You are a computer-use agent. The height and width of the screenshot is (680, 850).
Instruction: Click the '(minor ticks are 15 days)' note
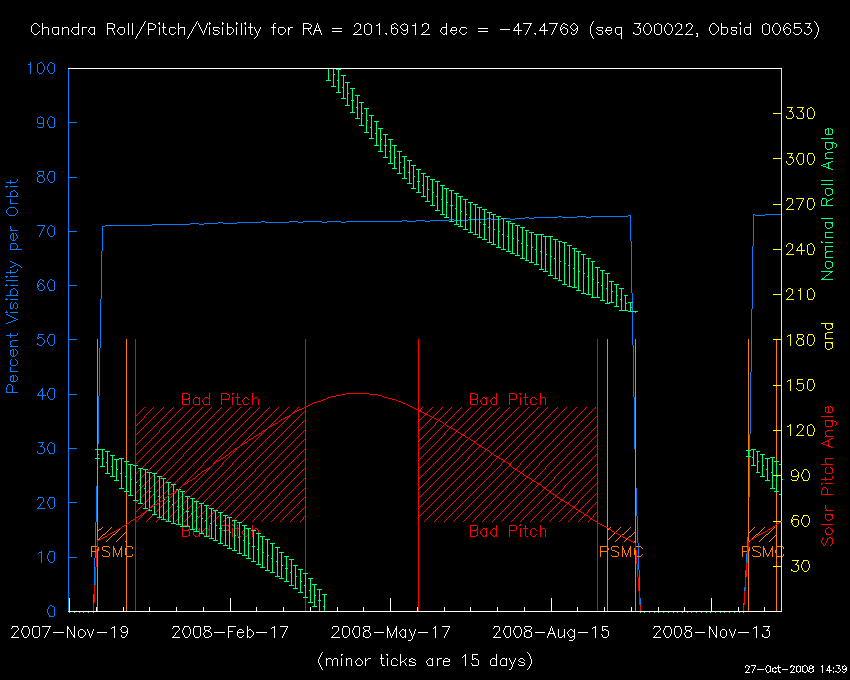tap(425, 660)
